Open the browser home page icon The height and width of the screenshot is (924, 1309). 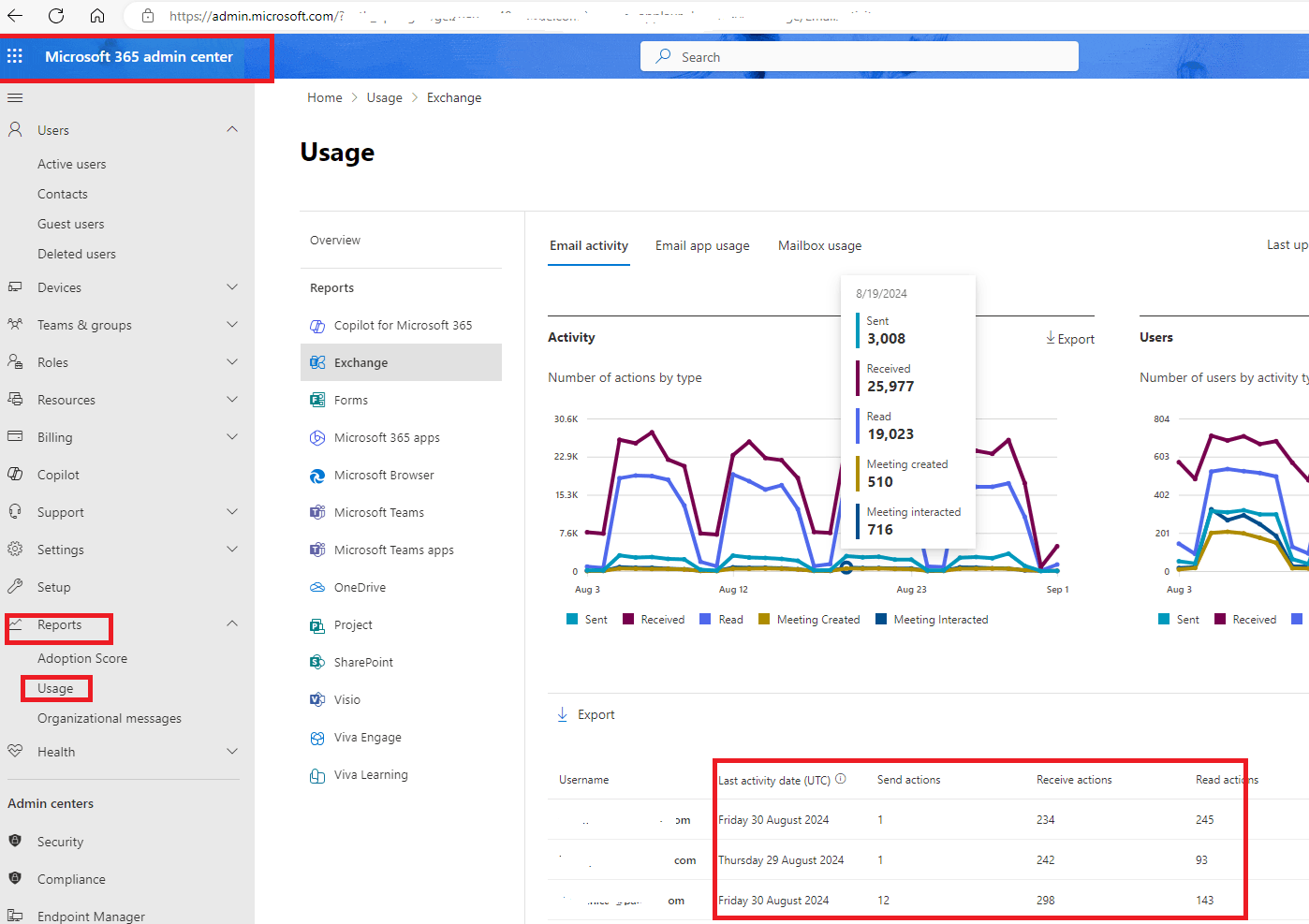(x=97, y=16)
